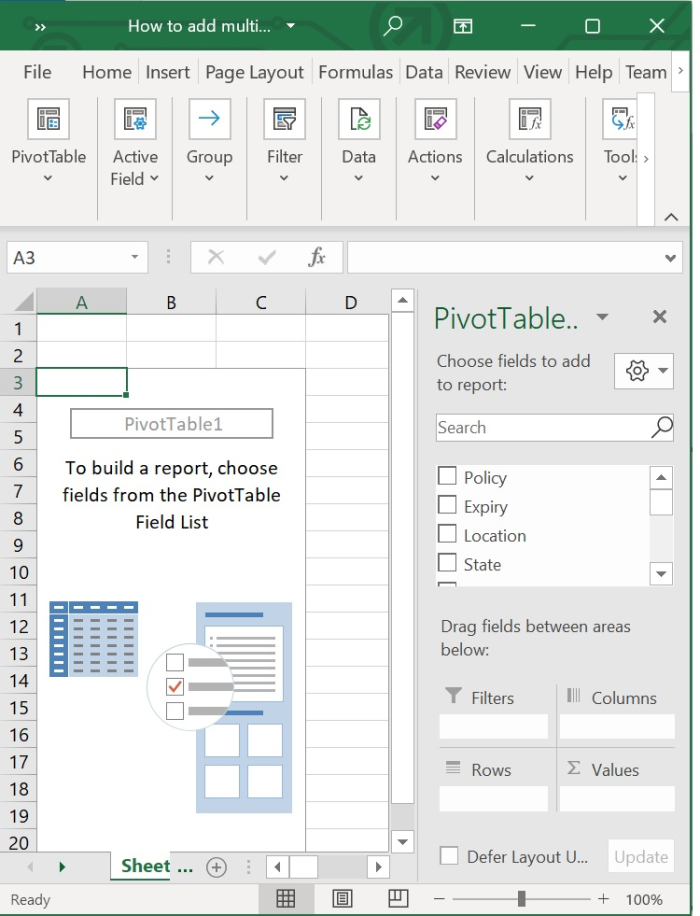
Task: Open the Team tab
Action: 646,72
